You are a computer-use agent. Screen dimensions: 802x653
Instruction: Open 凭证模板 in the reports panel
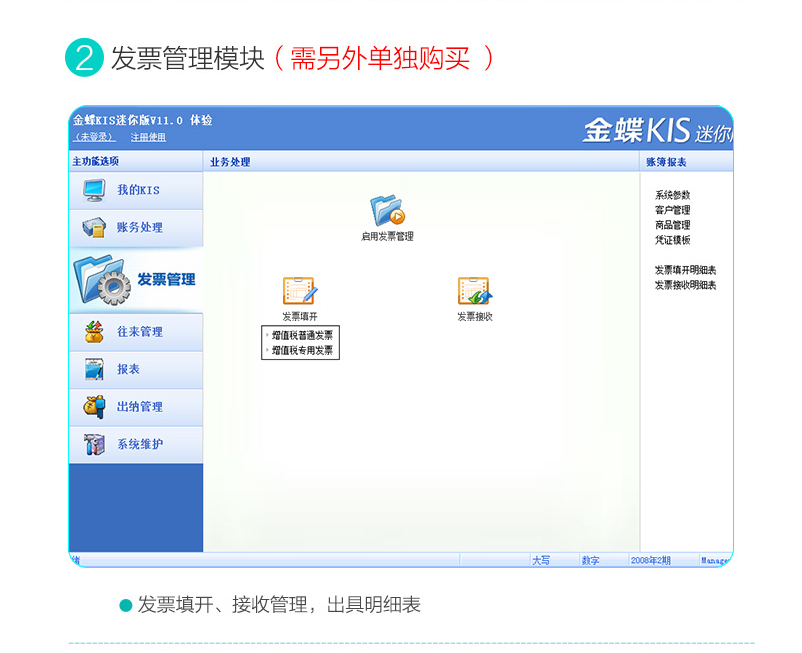pyautogui.click(x=672, y=240)
